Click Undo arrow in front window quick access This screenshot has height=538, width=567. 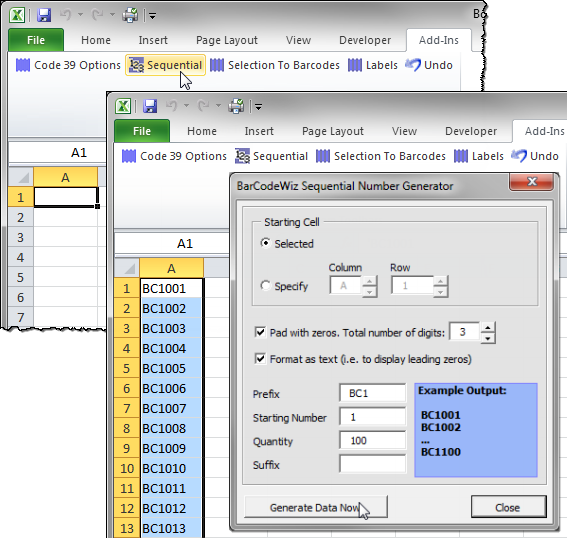coord(171,106)
